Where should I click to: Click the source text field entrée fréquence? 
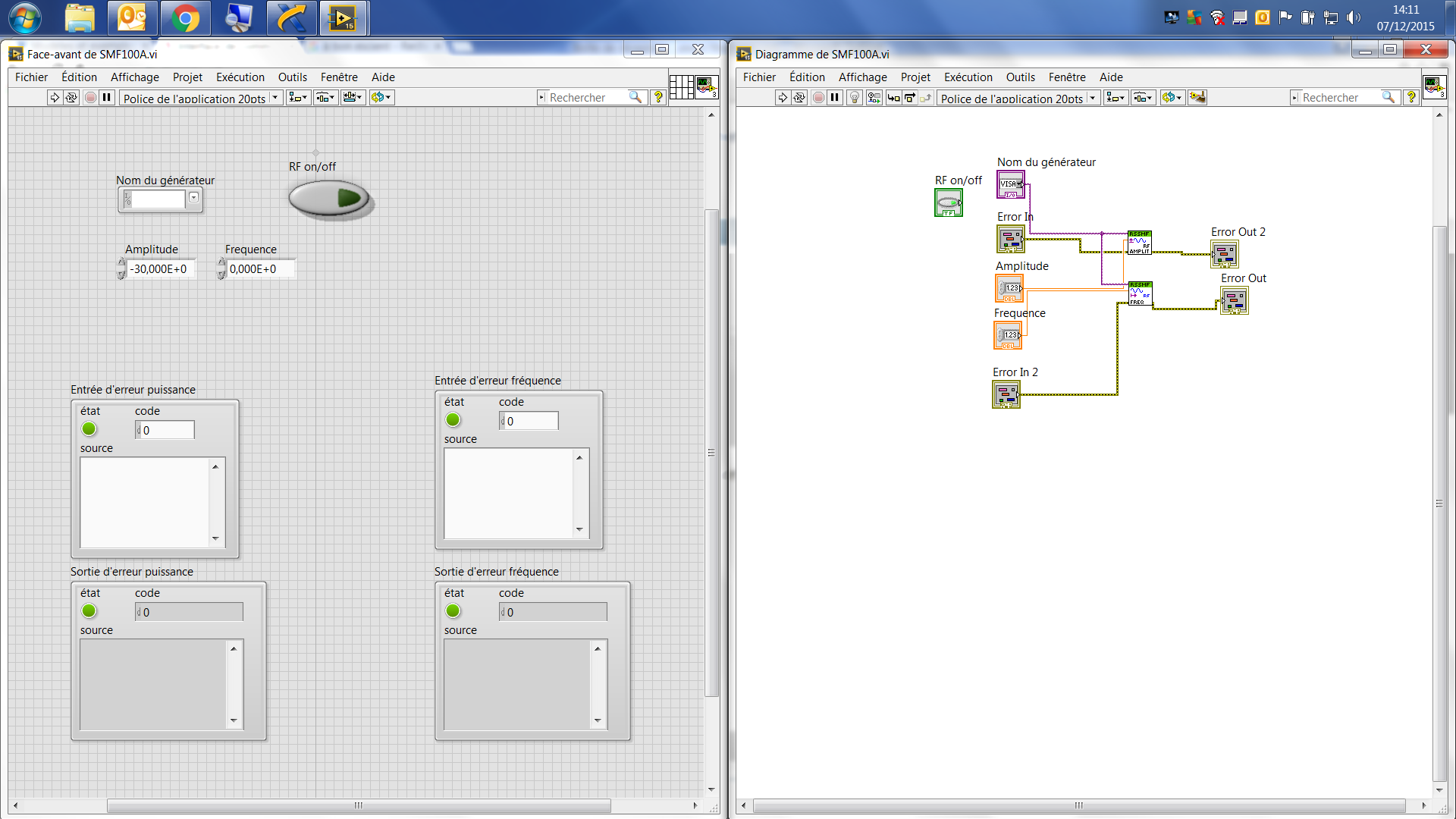[510, 492]
